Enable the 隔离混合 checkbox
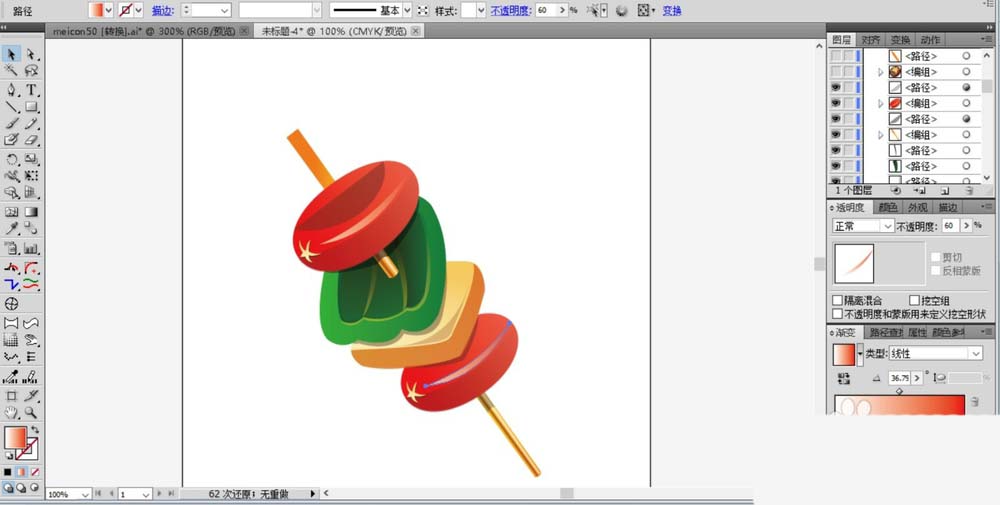 838,300
